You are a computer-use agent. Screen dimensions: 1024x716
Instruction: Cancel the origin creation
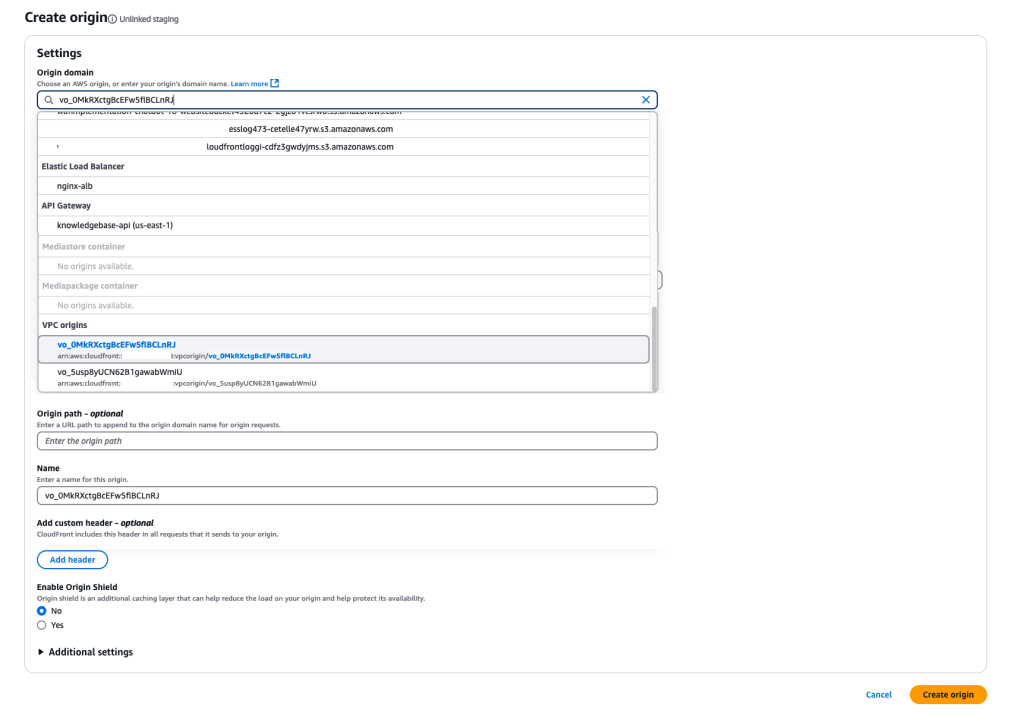[878, 694]
